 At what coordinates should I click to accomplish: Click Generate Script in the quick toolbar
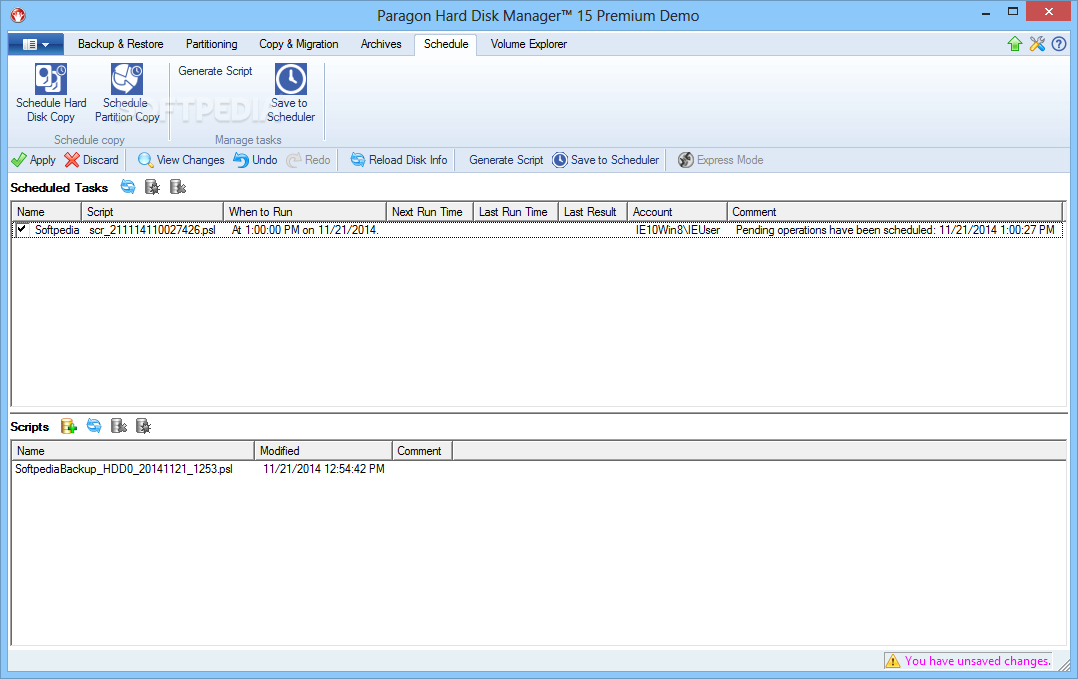[506, 160]
